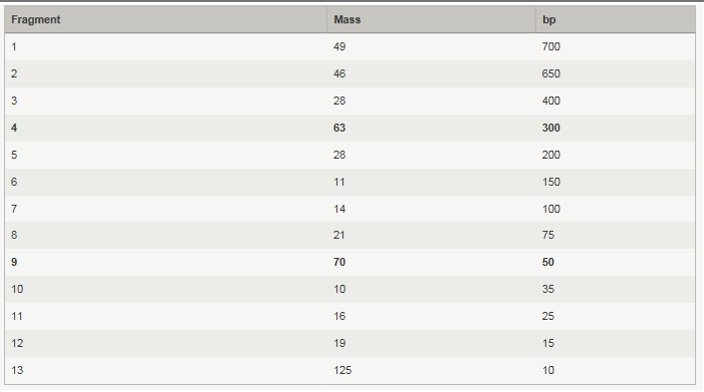Click mass value 125 in last row
The width and height of the screenshot is (704, 392).
coord(343,370)
